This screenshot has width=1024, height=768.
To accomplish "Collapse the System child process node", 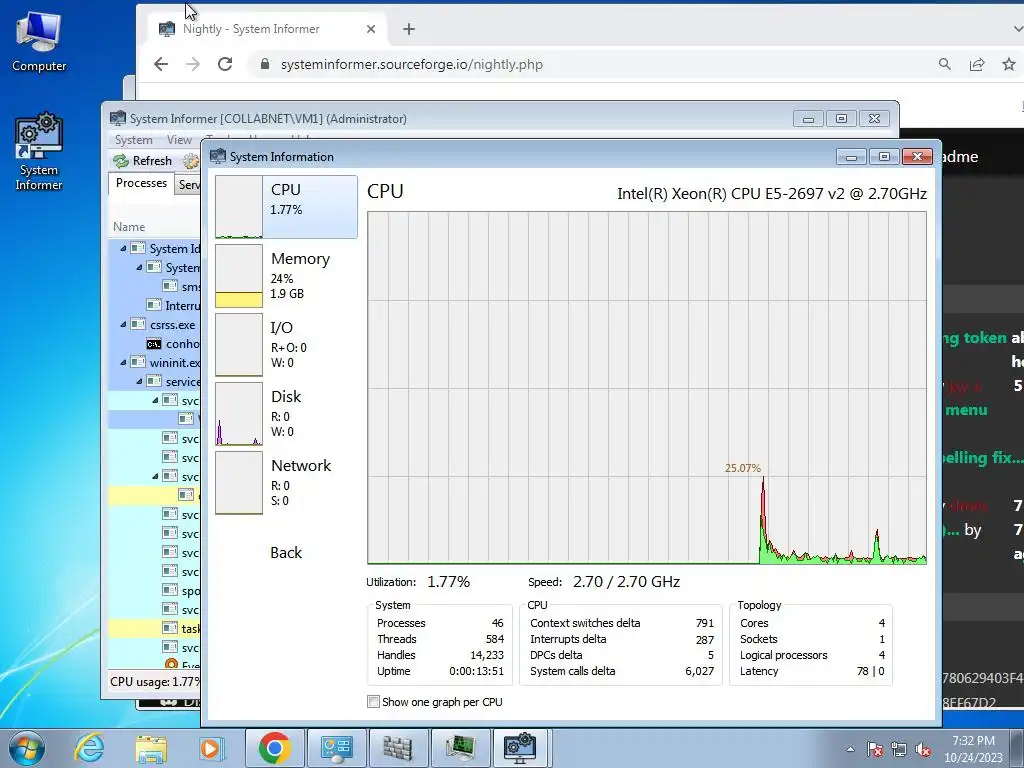I will [139, 267].
